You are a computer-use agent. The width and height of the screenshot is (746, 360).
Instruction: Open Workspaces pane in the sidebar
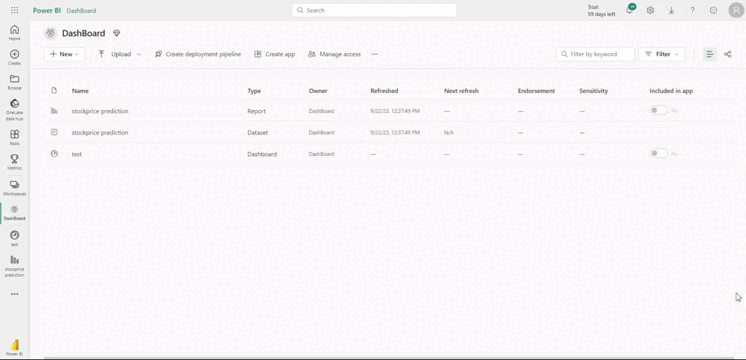click(14, 188)
